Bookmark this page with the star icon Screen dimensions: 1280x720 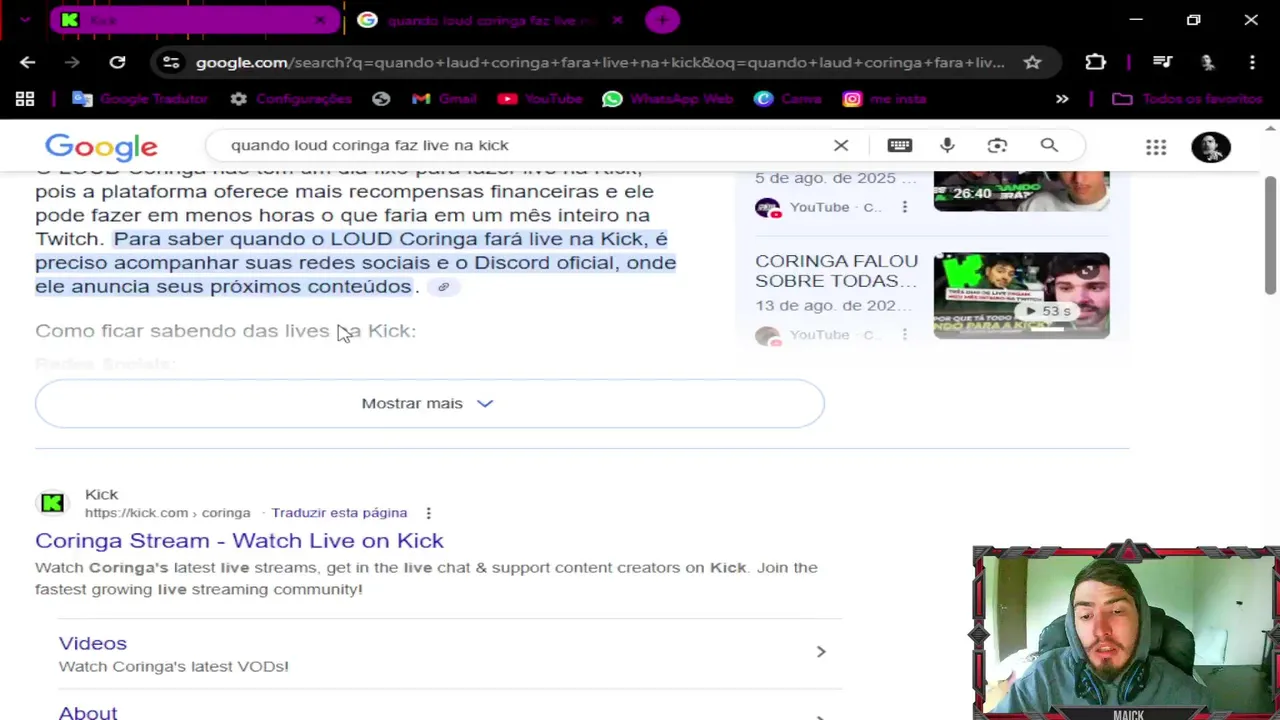click(x=1032, y=62)
